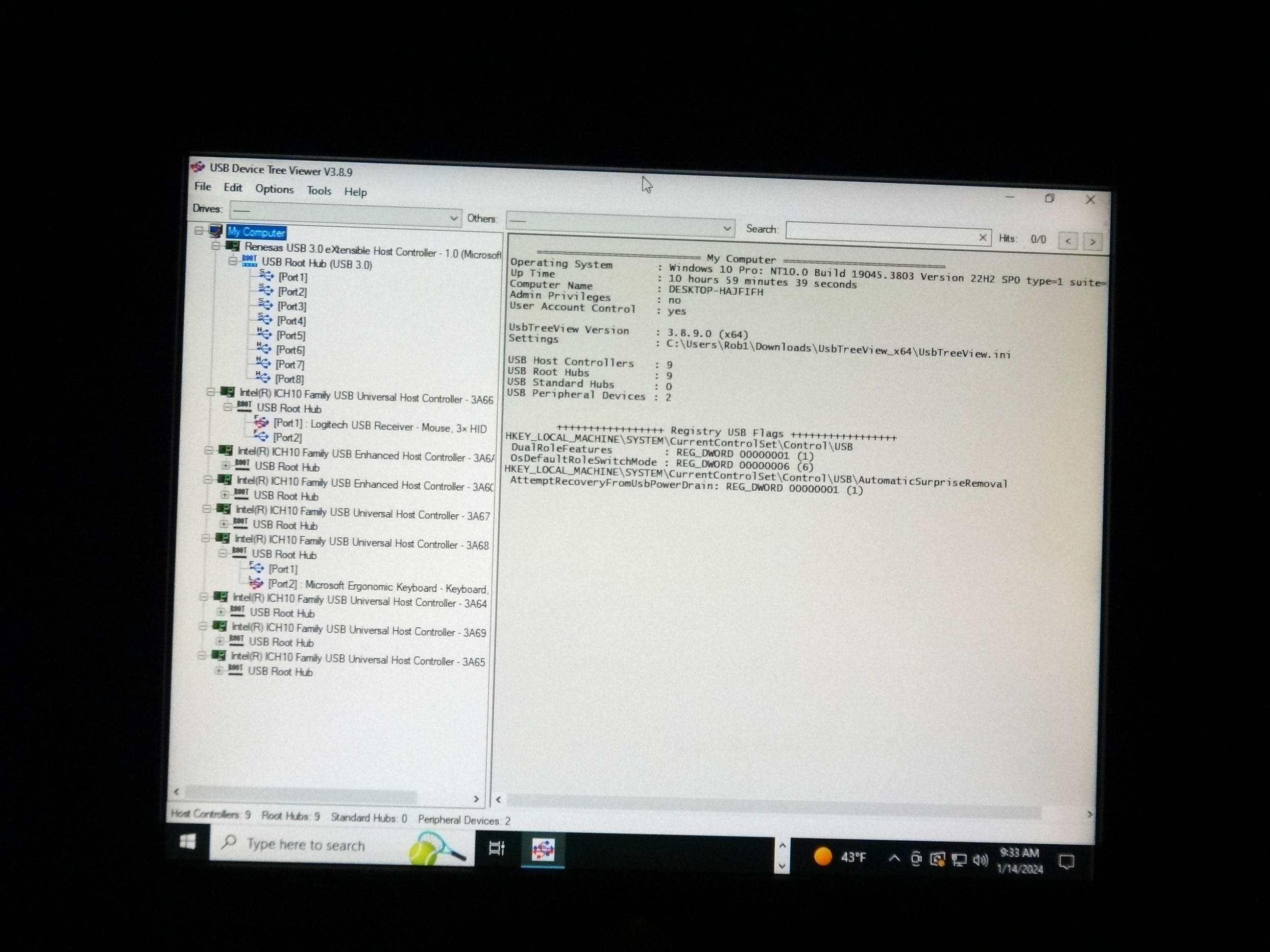Open the Tools menu

coord(318,190)
